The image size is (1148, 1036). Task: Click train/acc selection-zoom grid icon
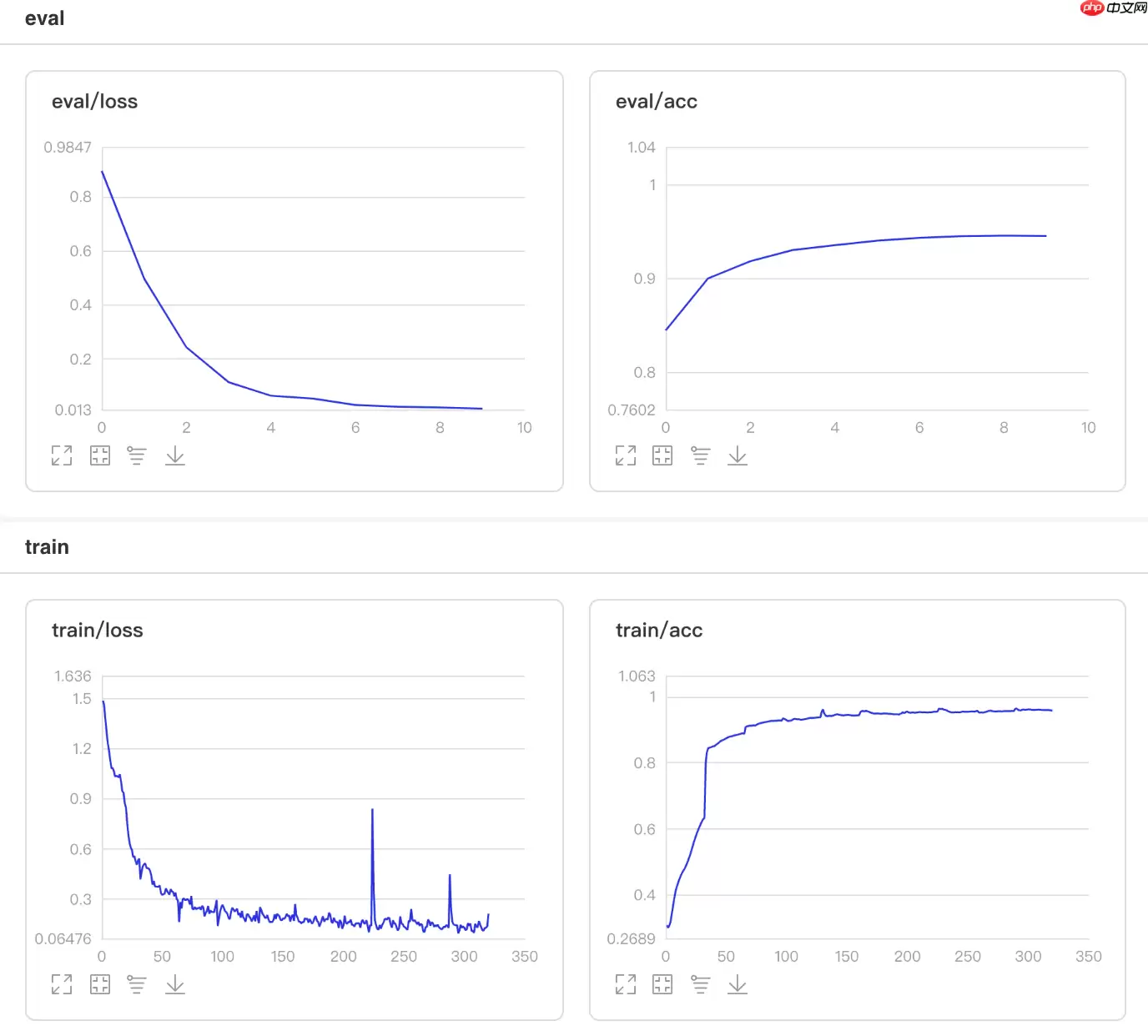[662, 984]
